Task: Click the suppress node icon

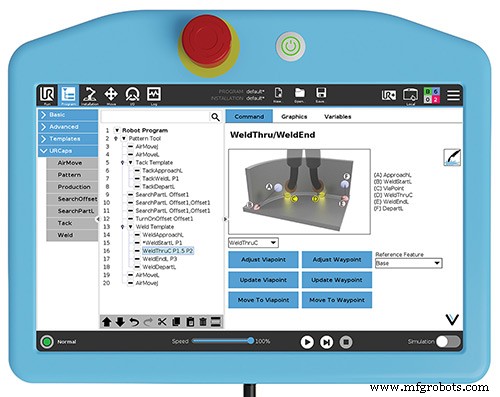Action: [216, 322]
